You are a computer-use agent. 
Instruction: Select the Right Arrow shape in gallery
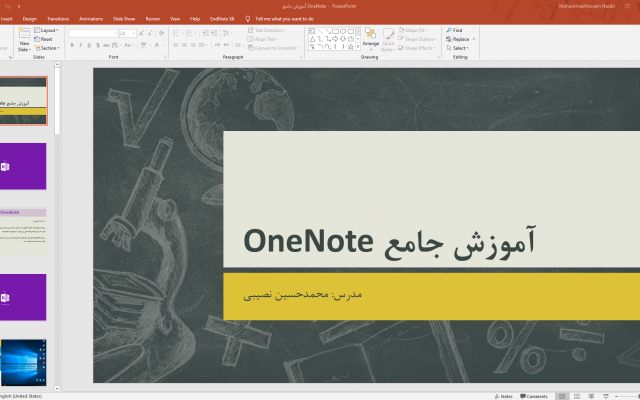335,39
